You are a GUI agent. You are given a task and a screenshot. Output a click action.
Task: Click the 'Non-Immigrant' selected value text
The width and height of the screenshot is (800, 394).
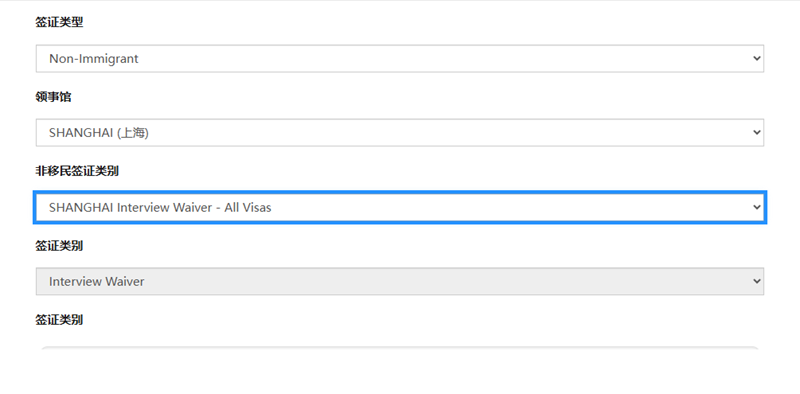point(93,59)
